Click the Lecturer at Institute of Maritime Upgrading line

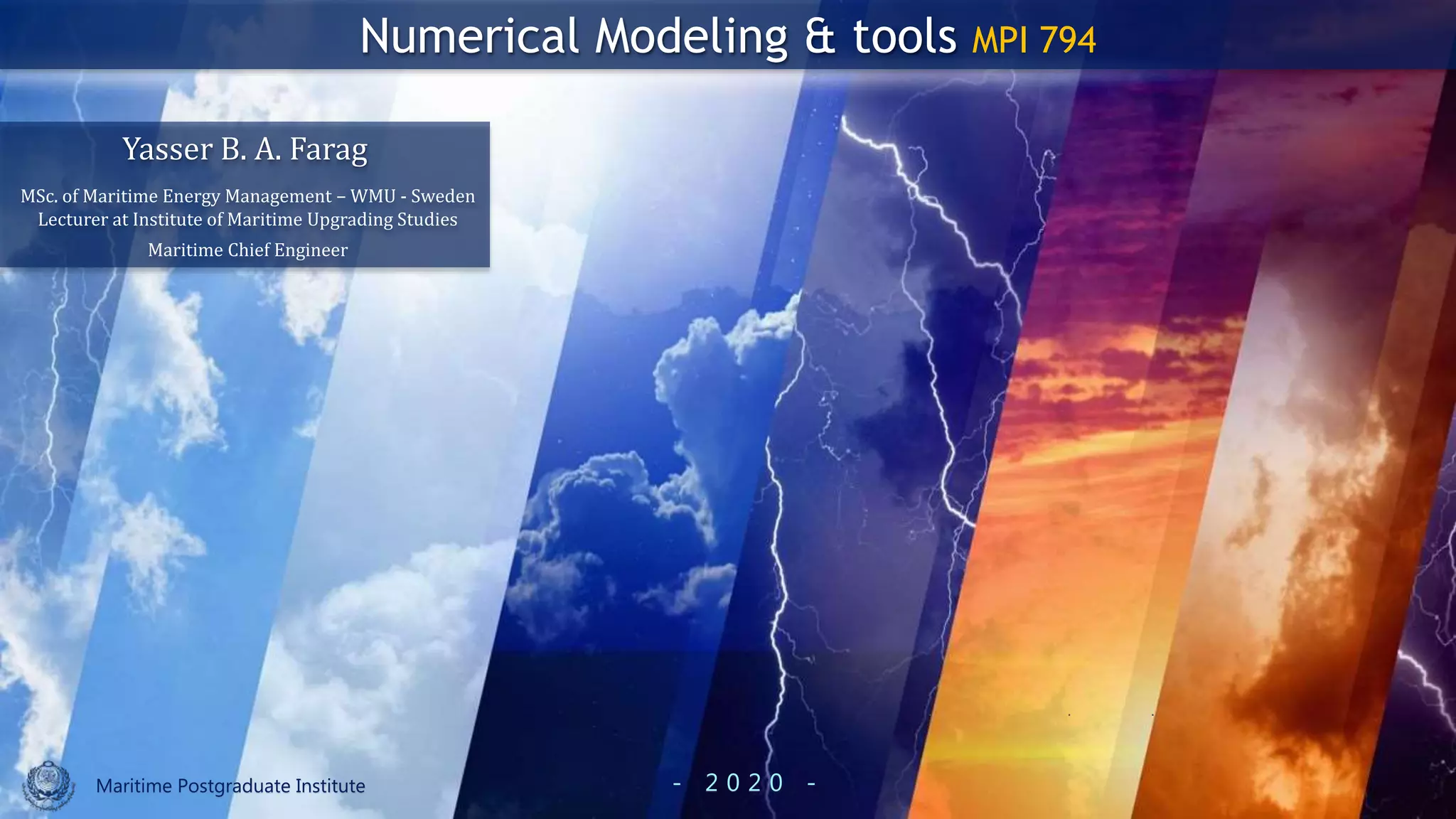(x=247, y=220)
